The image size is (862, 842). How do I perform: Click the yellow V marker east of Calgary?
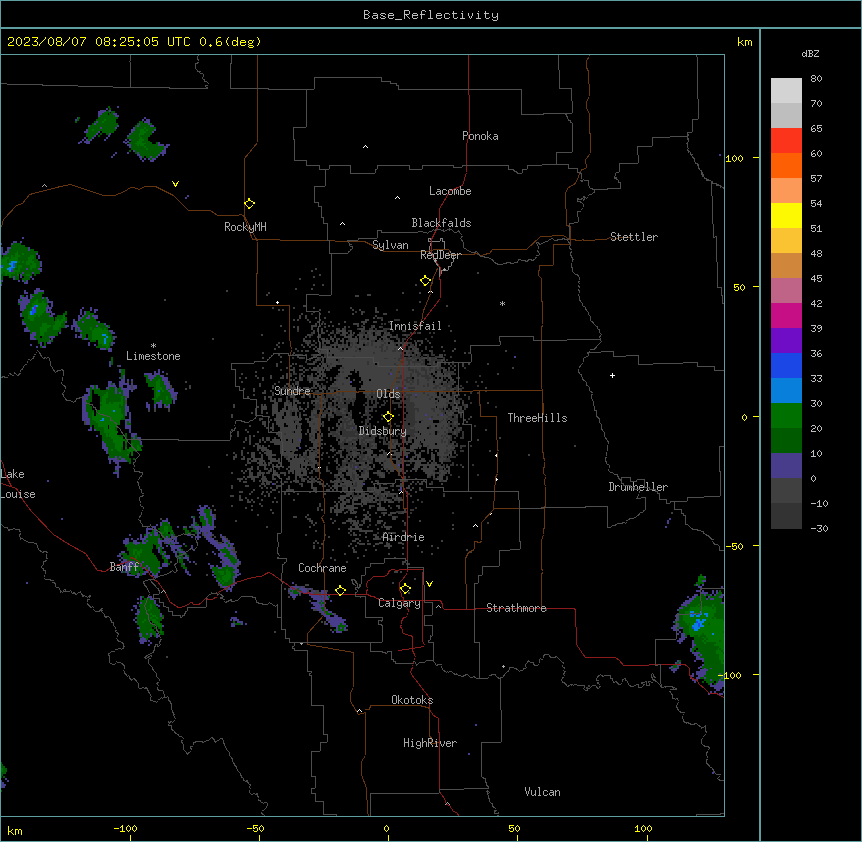429,584
